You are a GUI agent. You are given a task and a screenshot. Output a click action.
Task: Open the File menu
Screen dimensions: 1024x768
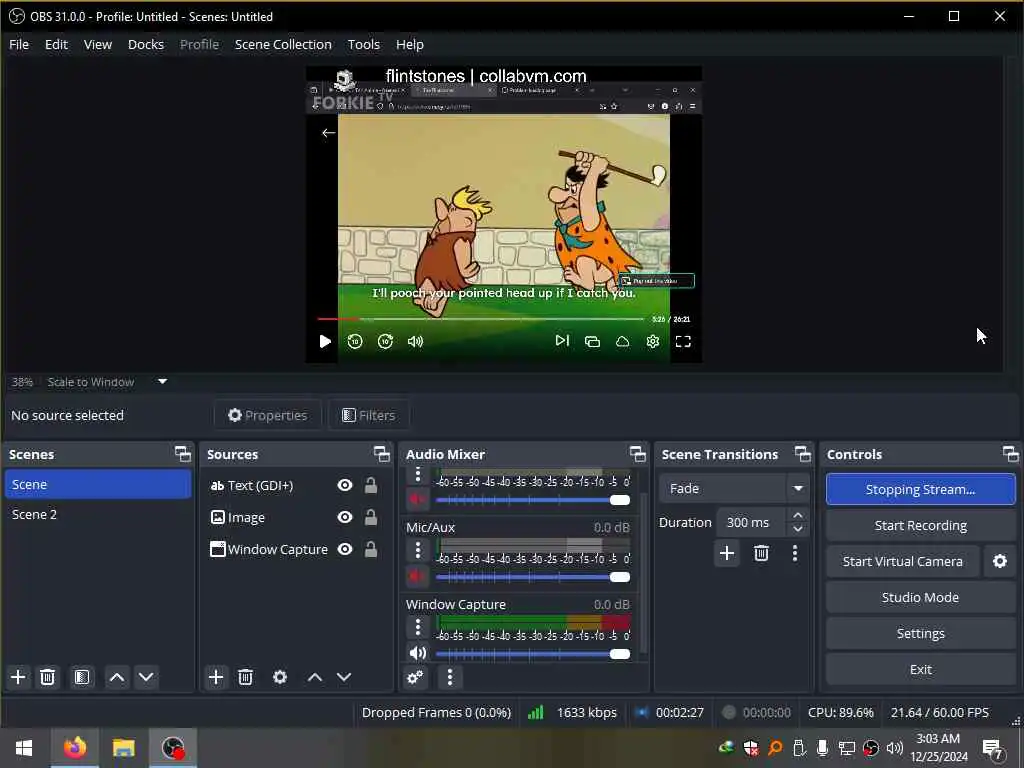(x=19, y=44)
